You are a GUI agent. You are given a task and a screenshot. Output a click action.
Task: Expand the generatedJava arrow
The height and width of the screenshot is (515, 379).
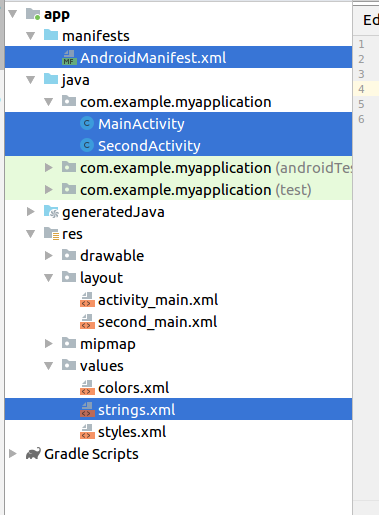tap(31, 212)
